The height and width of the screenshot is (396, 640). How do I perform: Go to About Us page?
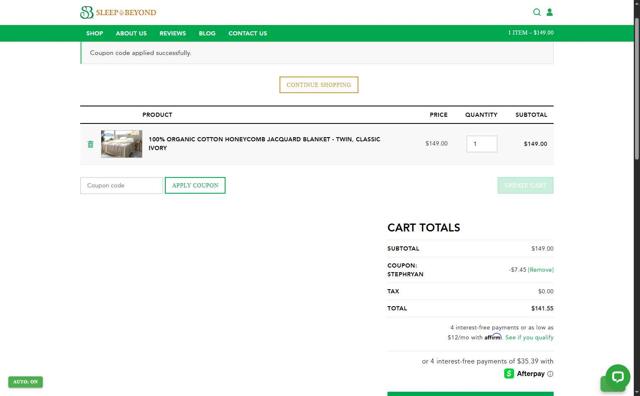click(x=131, y=33)
